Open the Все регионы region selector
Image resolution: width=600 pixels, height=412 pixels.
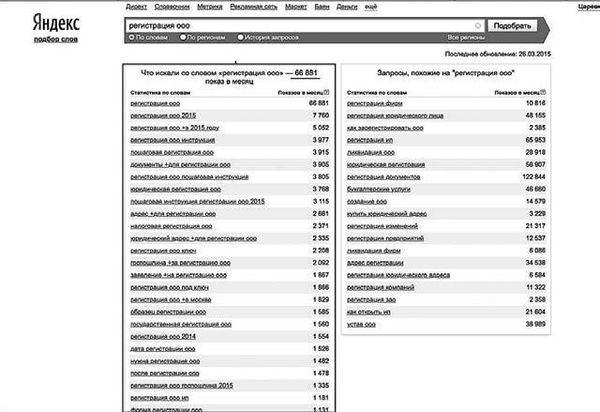(x=466, y=37)
